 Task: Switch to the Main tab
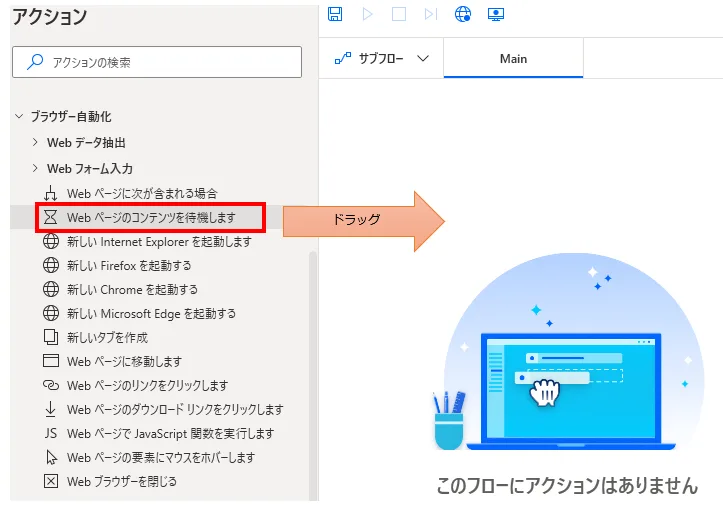(x=513, y=59)
